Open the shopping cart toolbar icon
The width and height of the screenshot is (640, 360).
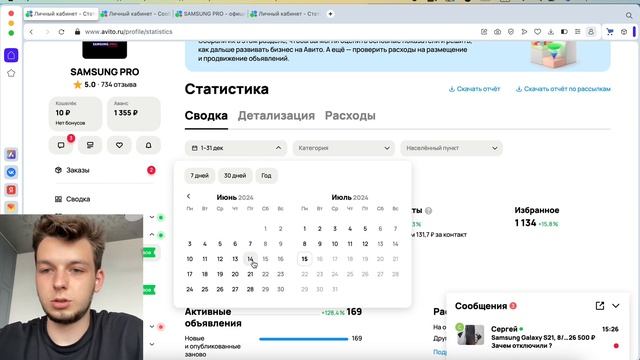click(x=610, y=32)
